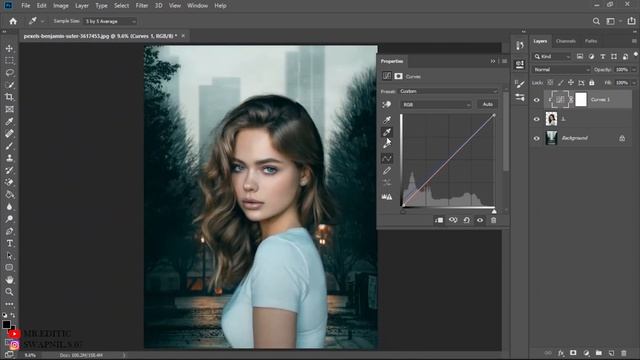Screen dimensions: 640x360
Task: Select the Move tool
Action: (9, 49)
